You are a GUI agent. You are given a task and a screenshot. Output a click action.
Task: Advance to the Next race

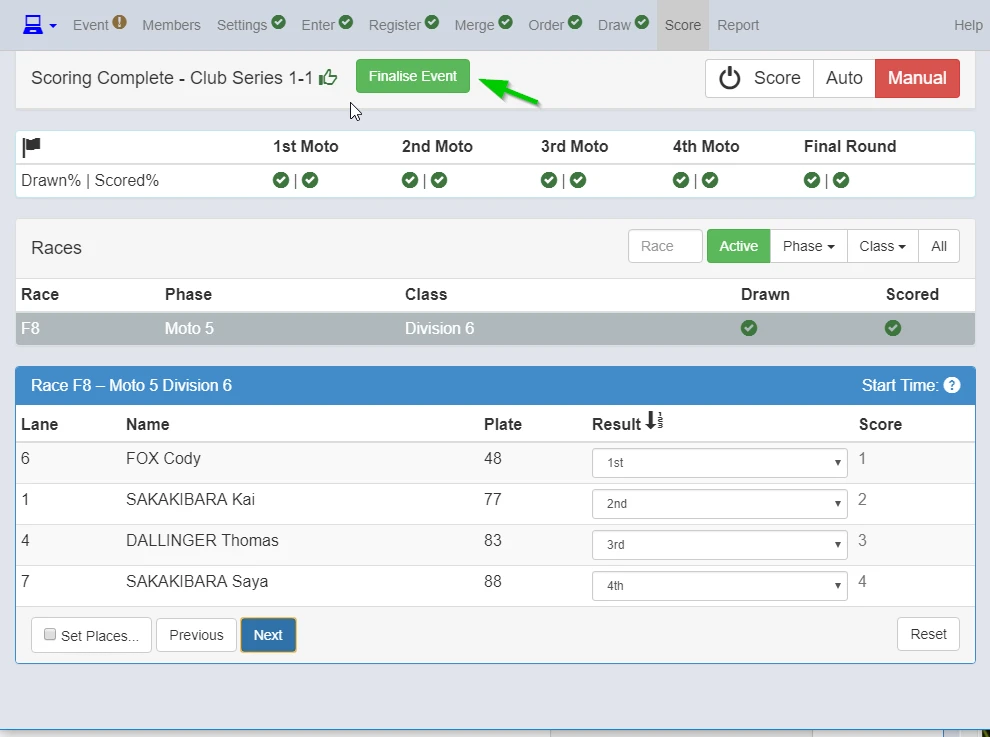pyautogui.click(x=268, y=635)
